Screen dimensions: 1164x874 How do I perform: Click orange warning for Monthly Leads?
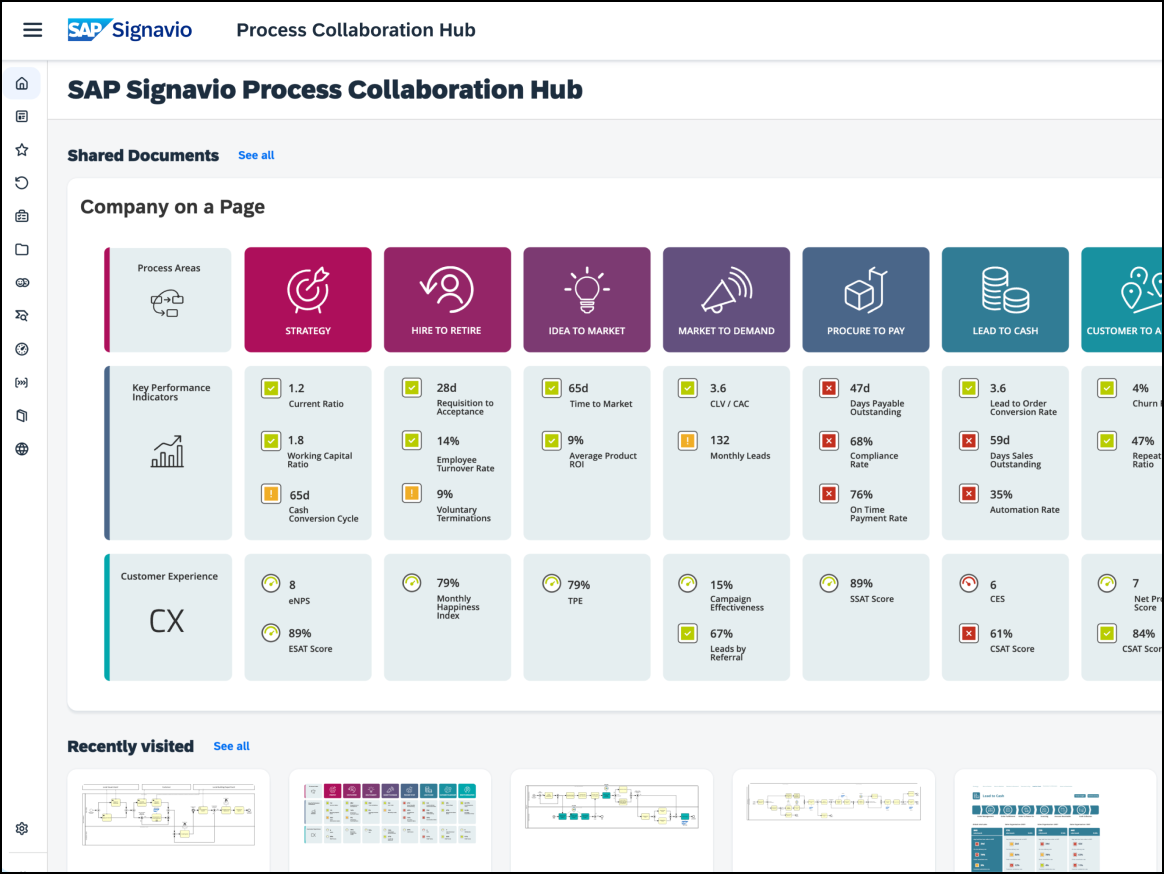[688, 441]
